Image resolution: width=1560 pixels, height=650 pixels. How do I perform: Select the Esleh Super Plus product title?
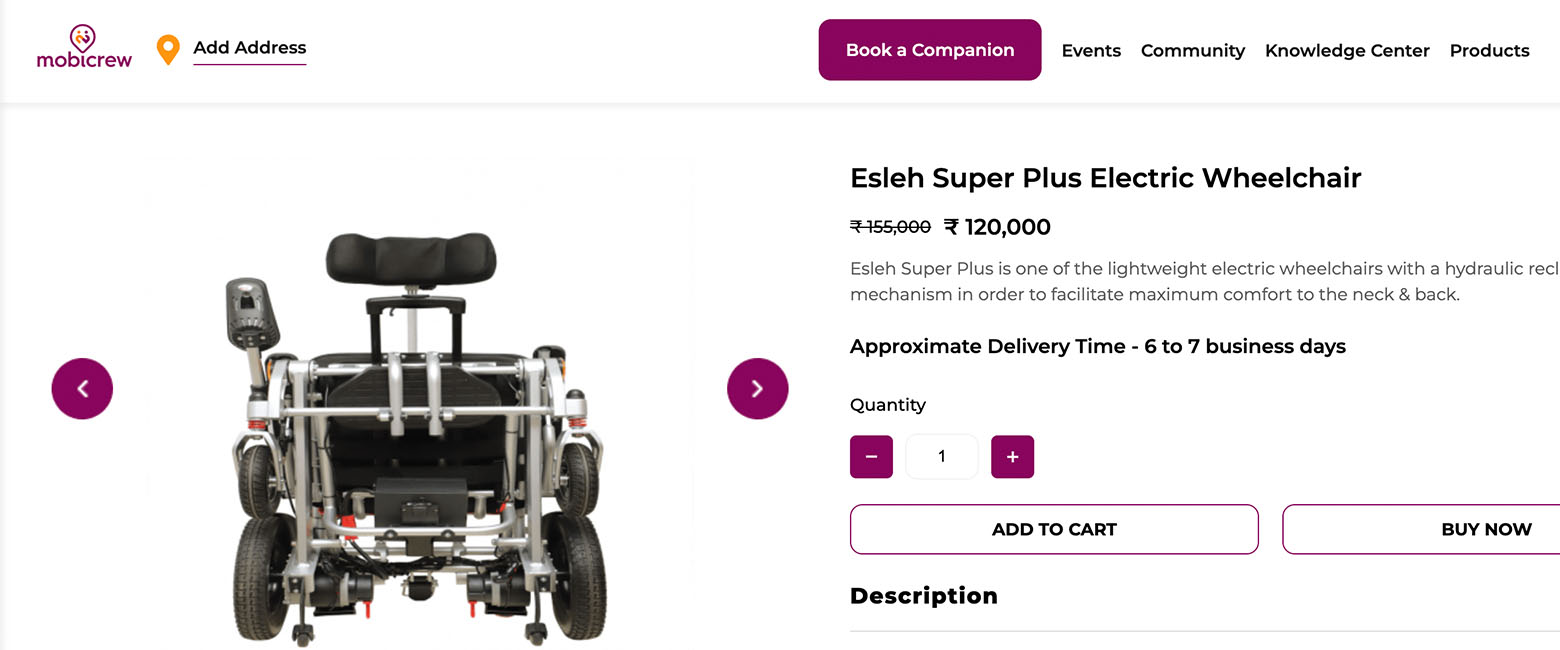tap(1106, 178)
